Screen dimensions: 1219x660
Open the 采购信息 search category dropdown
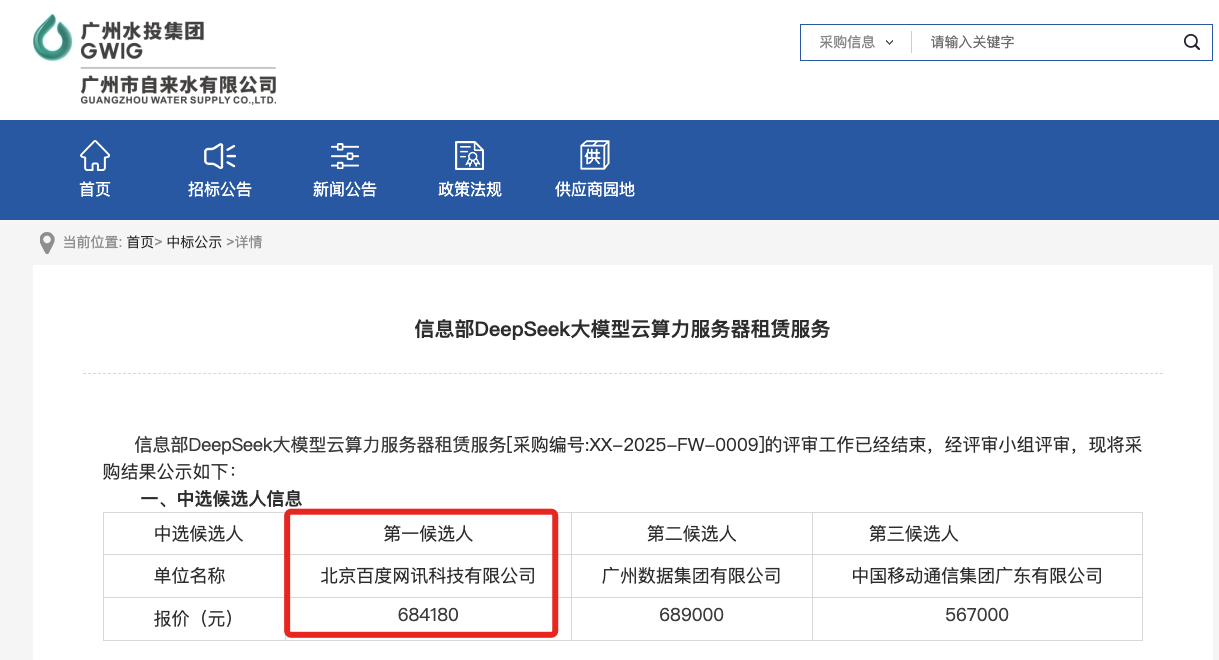[x=845, y=42]
